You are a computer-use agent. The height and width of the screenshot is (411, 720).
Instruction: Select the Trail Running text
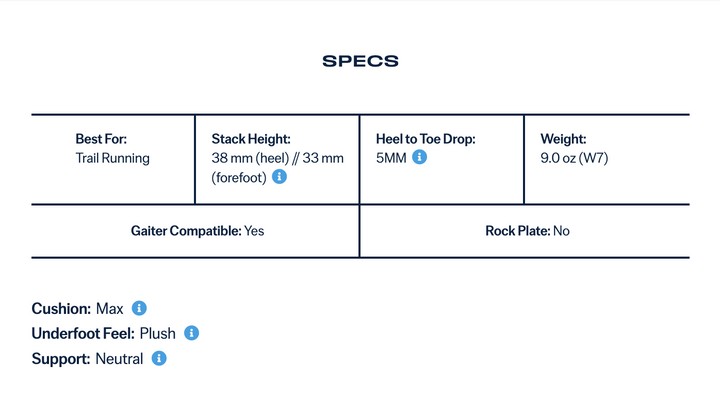[112, 158]
